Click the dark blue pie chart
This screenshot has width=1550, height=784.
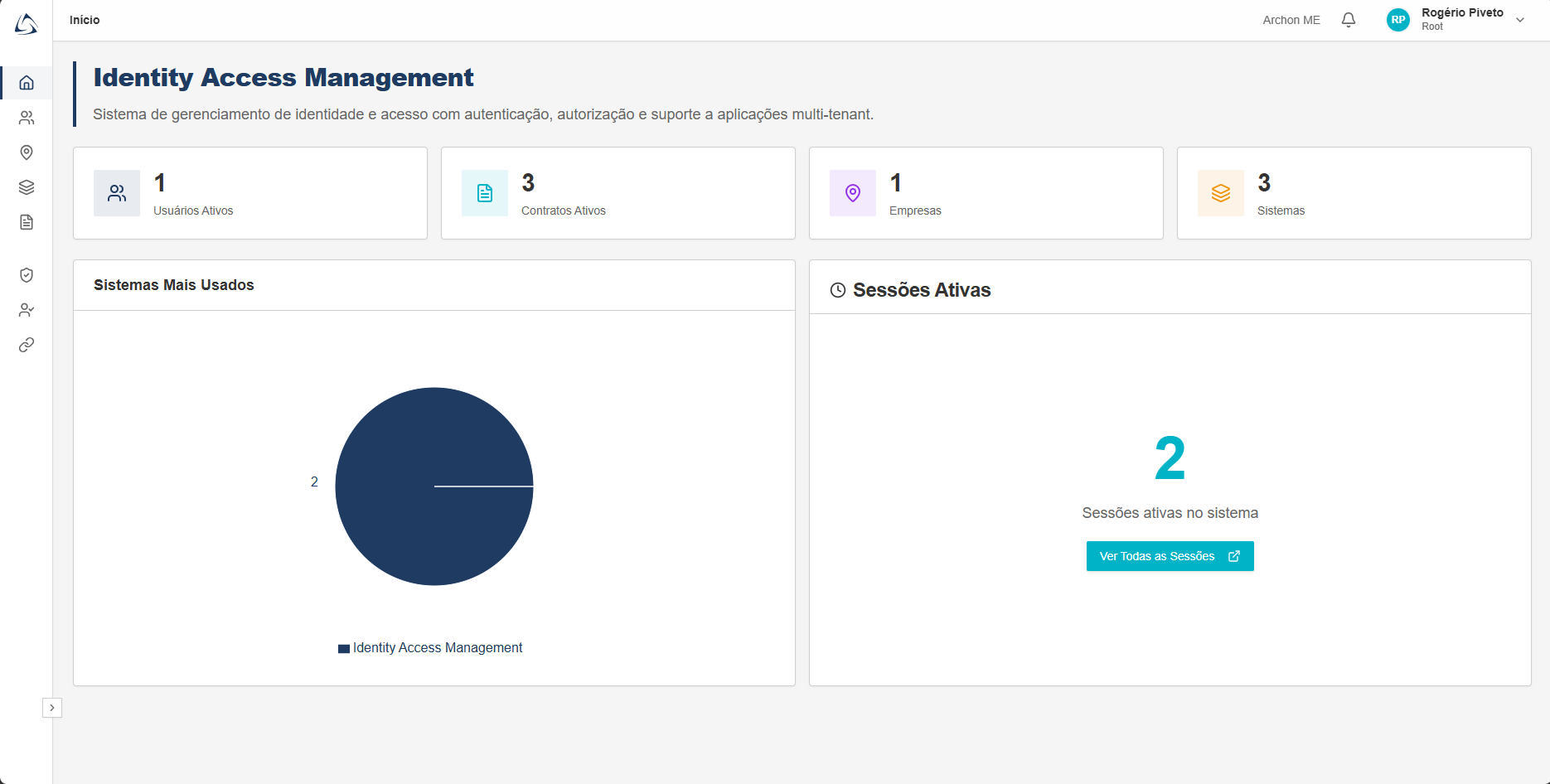tap(434, 486)
